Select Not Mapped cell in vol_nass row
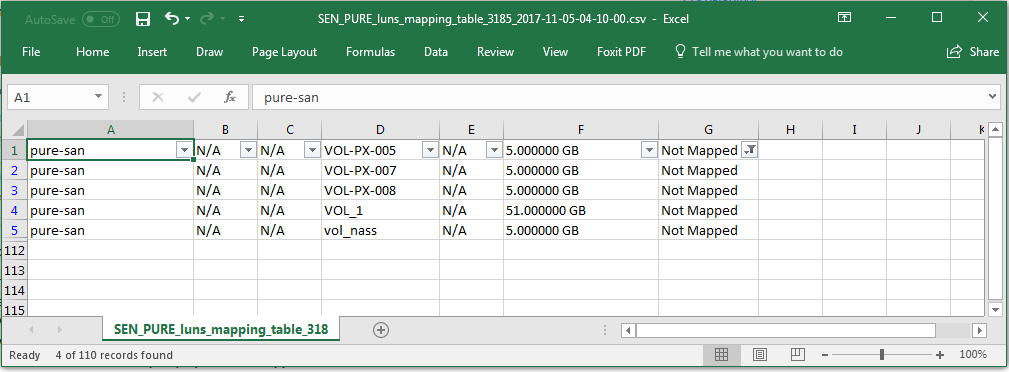This screenshot has height=372, width=1009. coord(708,230)
